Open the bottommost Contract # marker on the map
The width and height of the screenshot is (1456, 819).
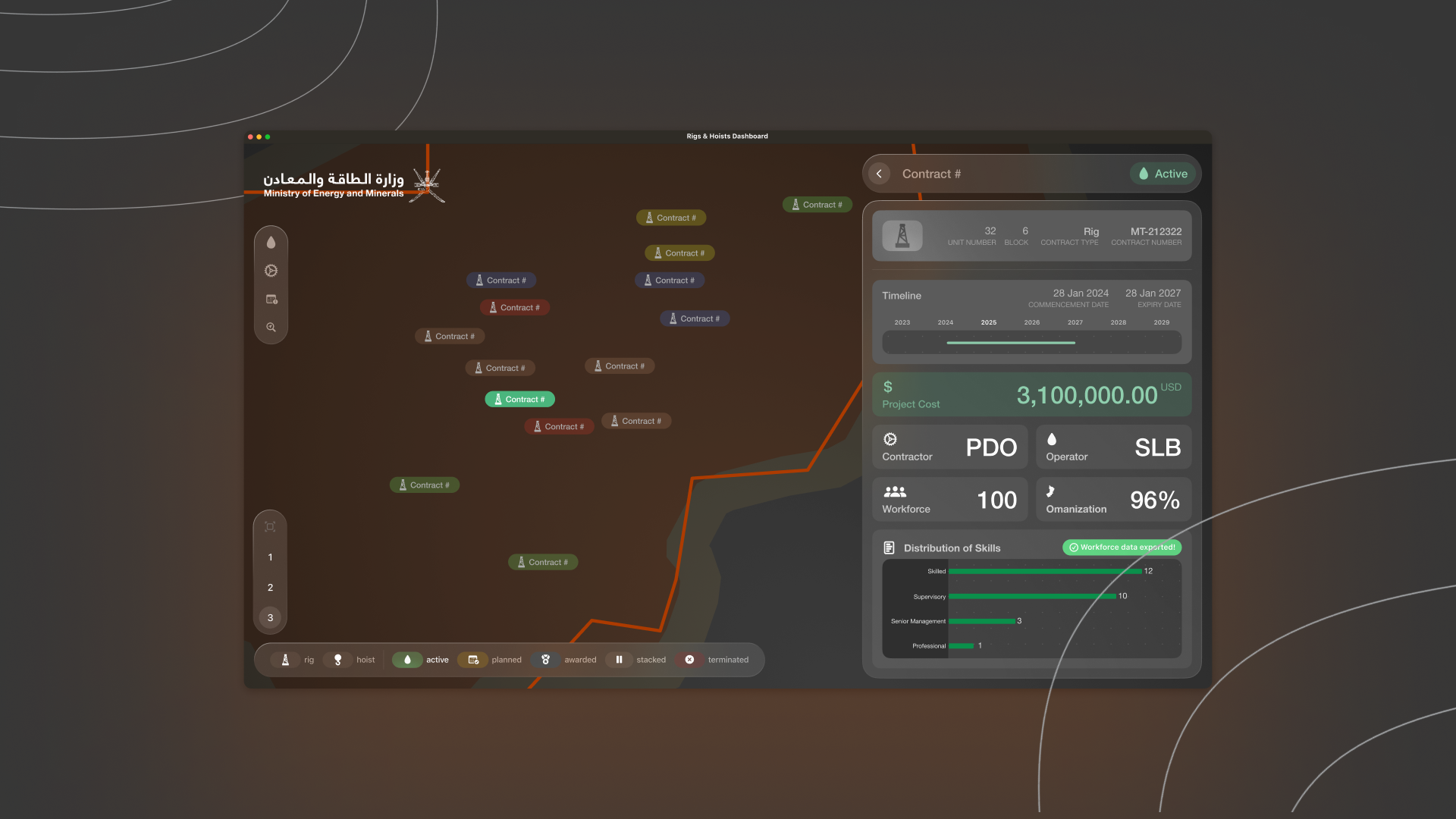pyautogui.click(x=543, y=562)
